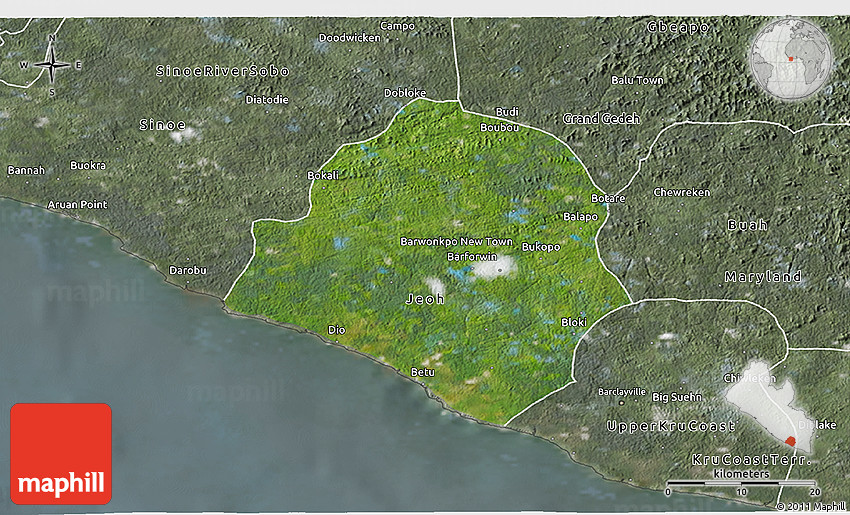
Task: Click the red dot on the globe
Action: point(790,58)
